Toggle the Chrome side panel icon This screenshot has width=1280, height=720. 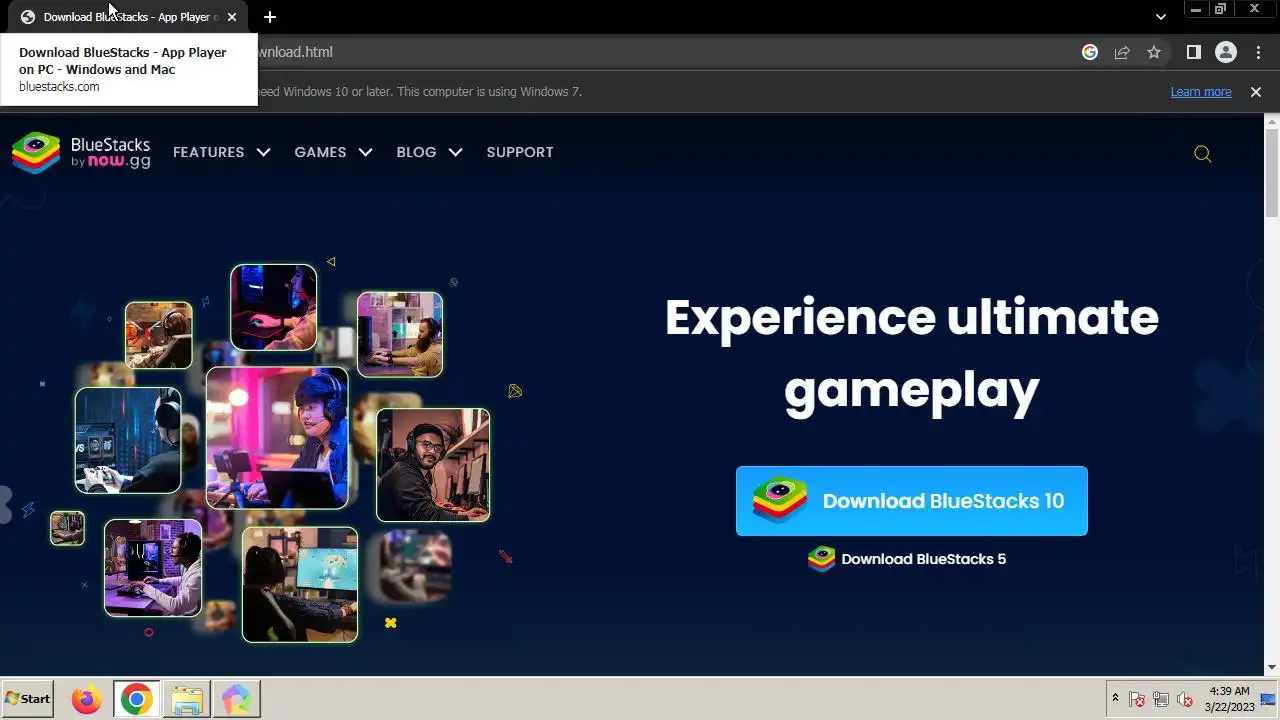click(1193, 52)
